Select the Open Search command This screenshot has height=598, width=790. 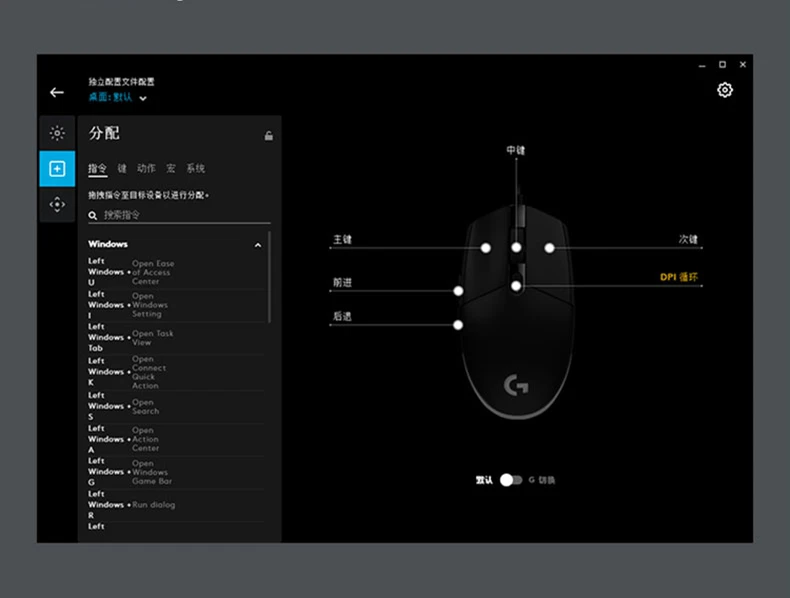176,406
